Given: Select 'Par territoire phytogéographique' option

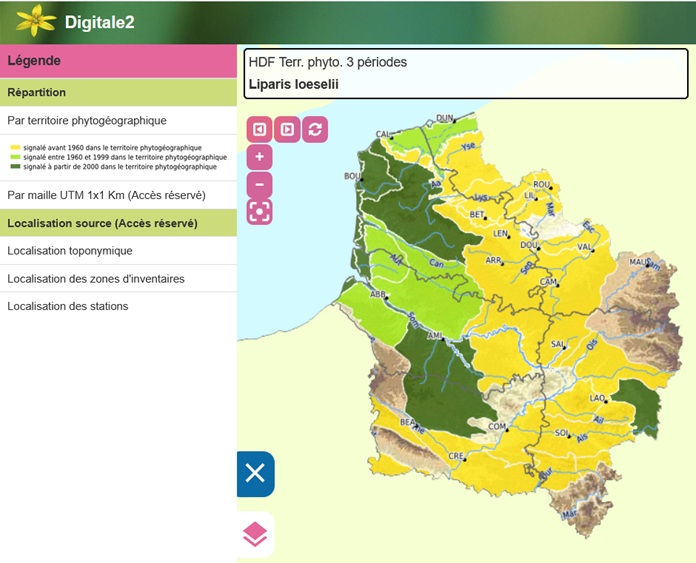Looking at the screenshot, I should [87, 120].
